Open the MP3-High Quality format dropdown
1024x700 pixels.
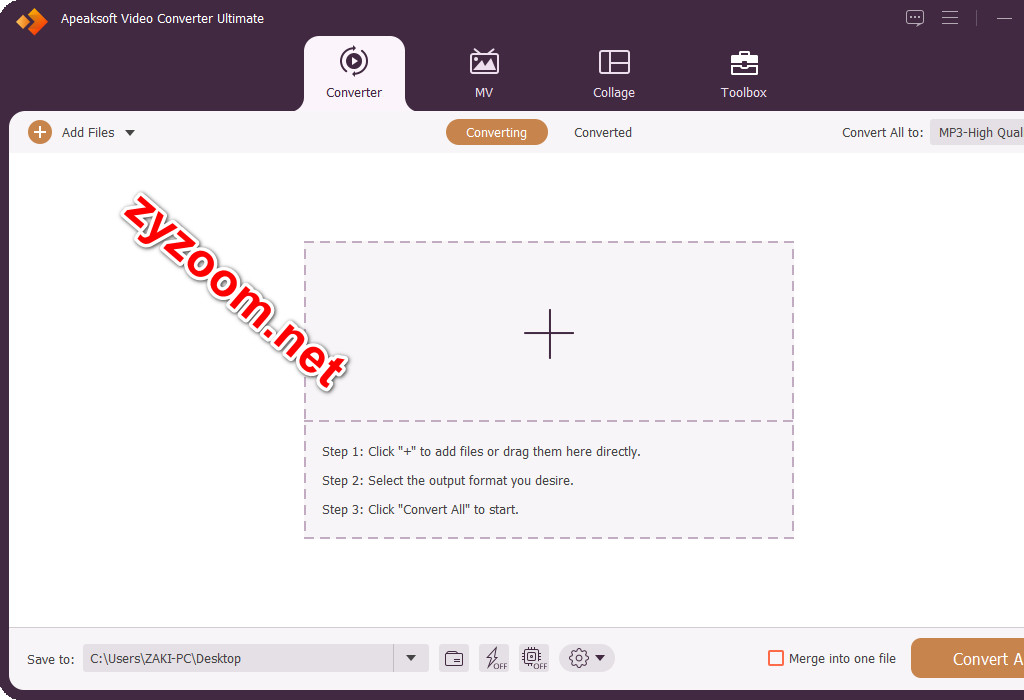(977, 133)
